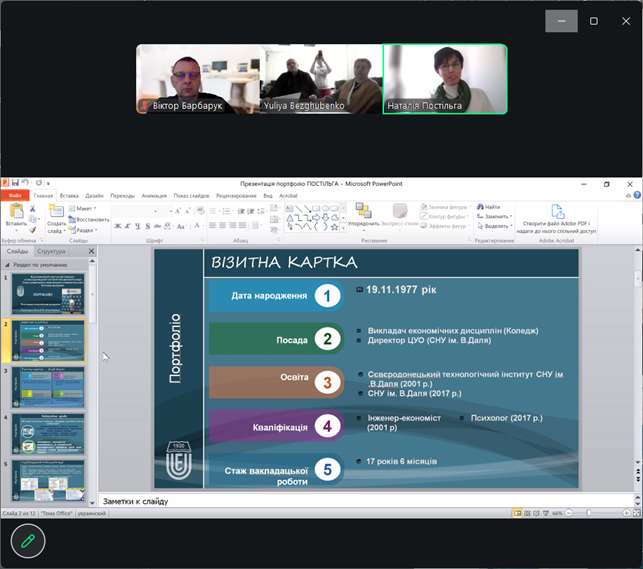
Task: Click the Redo icon in quick access toolbar
Action: coord(39,183)
